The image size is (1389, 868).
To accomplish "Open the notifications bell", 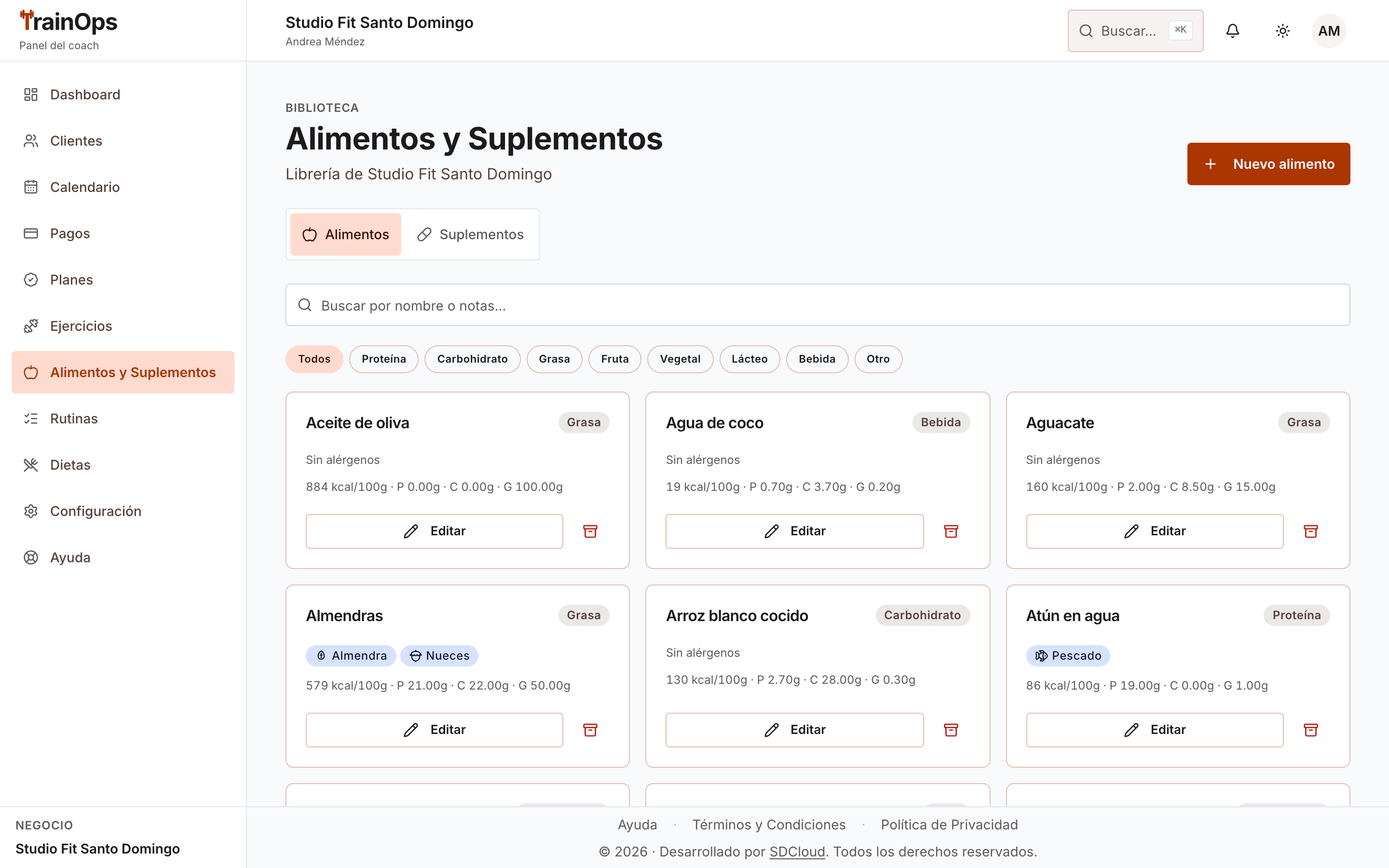I will 1232,31.
